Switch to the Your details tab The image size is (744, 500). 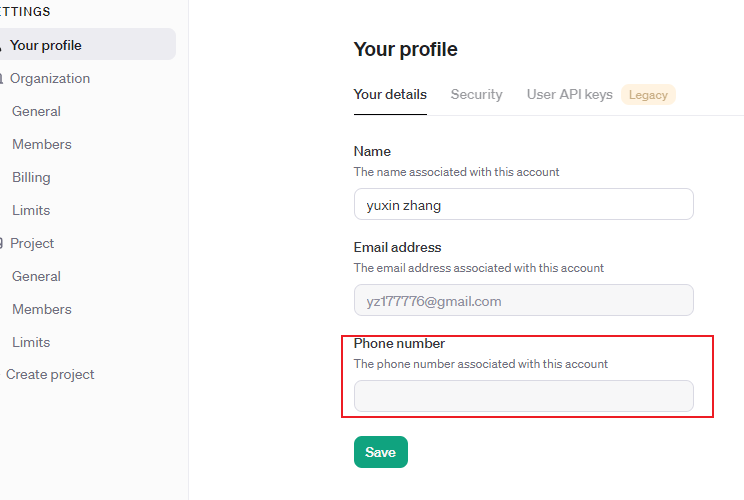click(x=390, y=94)
